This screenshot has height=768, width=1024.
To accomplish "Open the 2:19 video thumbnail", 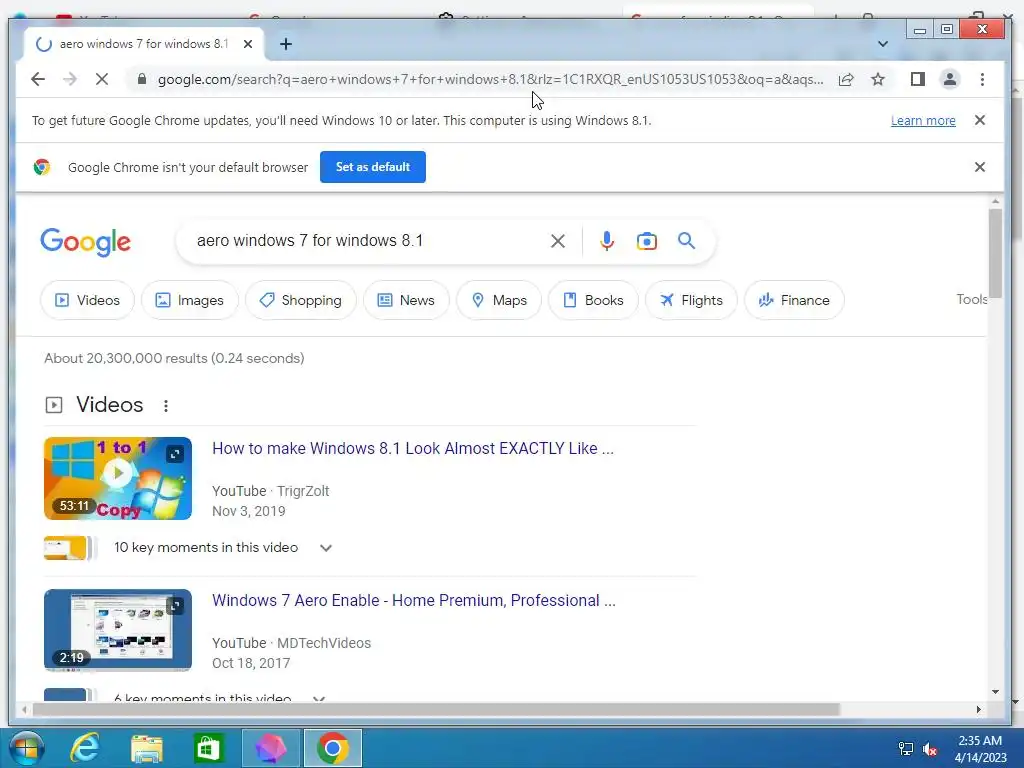I will point(118,630).
